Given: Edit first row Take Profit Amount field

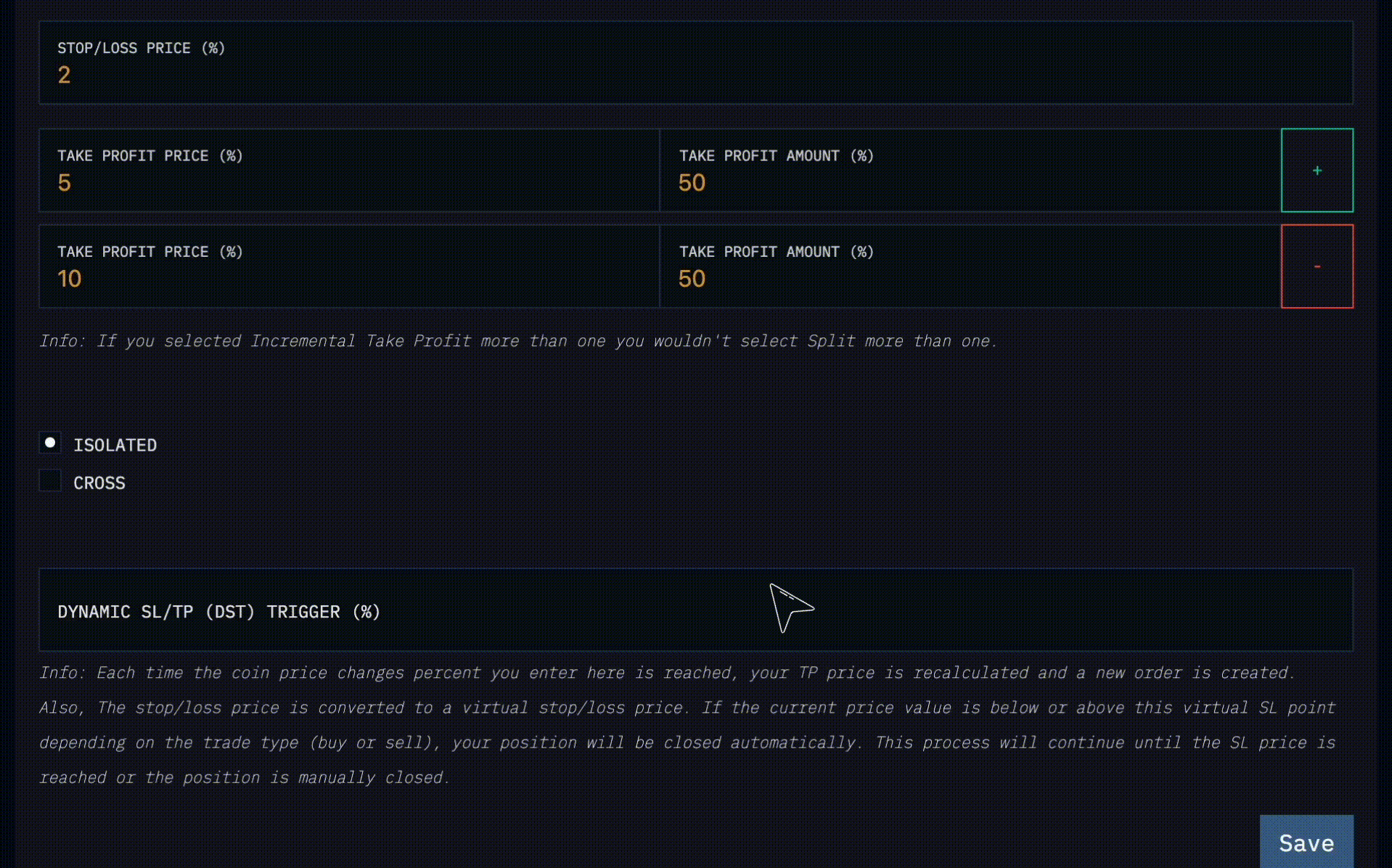Looking at the screenshot, I should coord(970,170).
